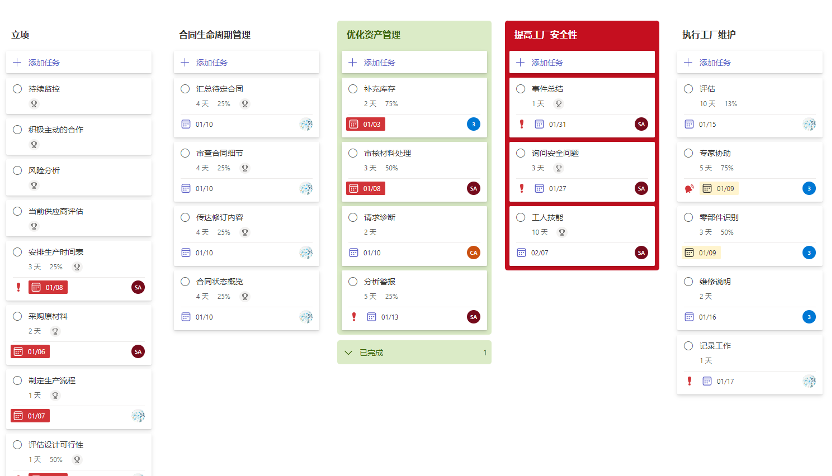Viewport: 832px width, 476px height.
Task: Click the red 01/08 due date badge in 立项 column
Action: (x=48, y=287)
